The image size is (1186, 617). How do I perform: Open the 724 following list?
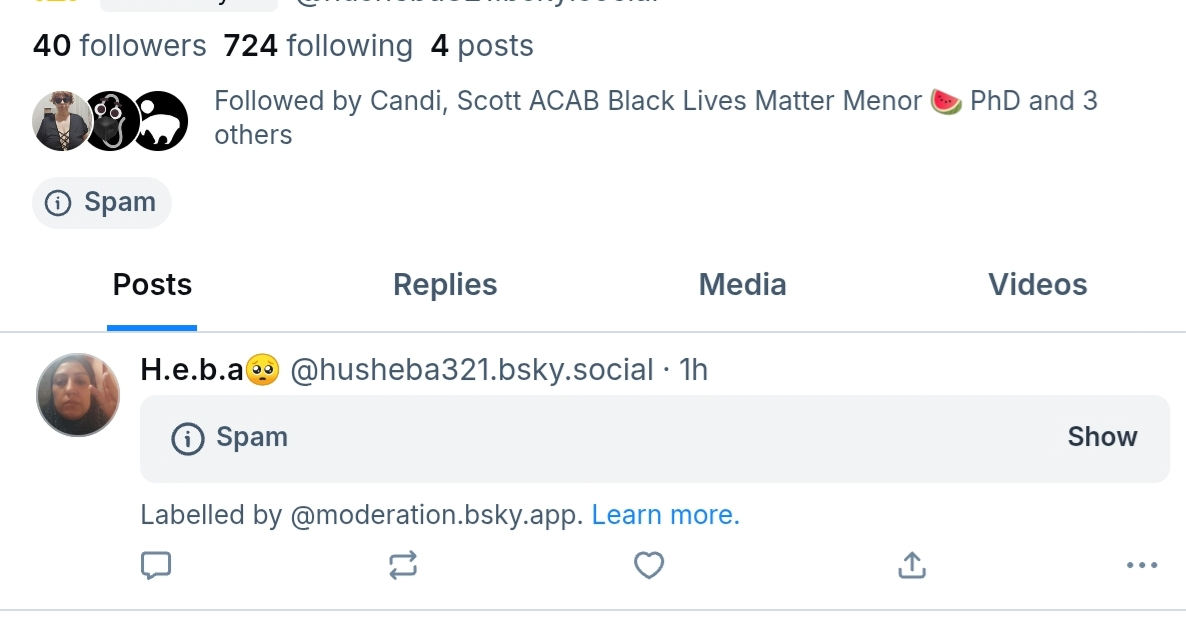coord(318,46)
